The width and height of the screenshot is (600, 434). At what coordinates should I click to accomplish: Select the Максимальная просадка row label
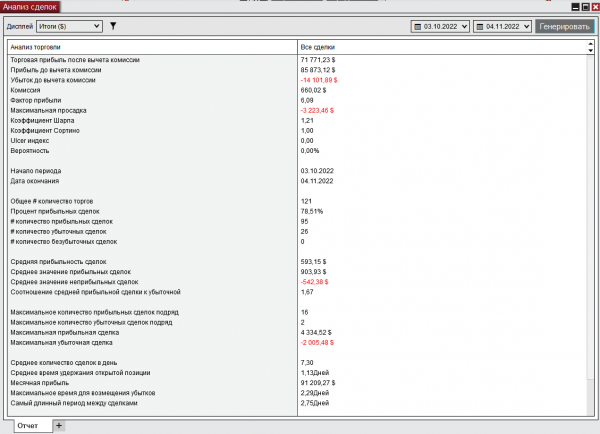click(x=48, y=110)
